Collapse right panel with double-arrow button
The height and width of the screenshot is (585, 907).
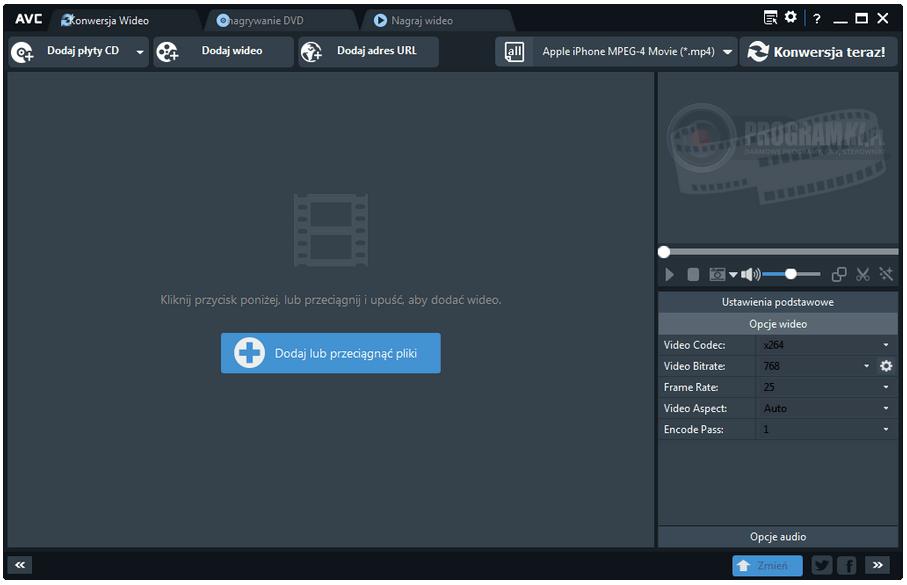point(878,565)
